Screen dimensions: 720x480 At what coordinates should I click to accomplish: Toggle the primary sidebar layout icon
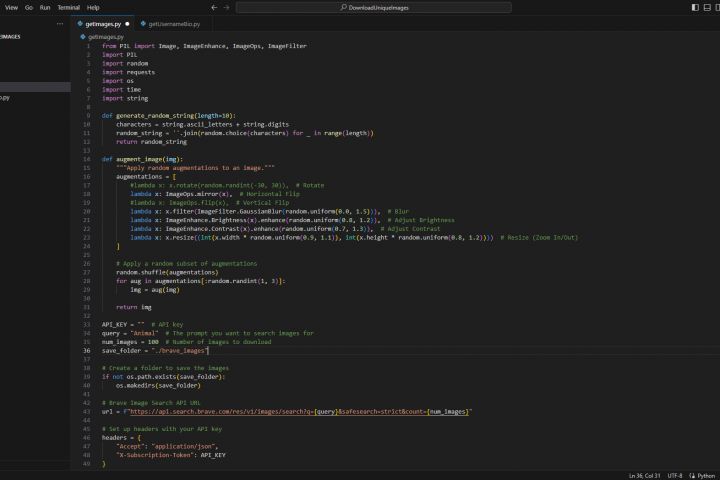pyautogui.click(x=695, y=7)
